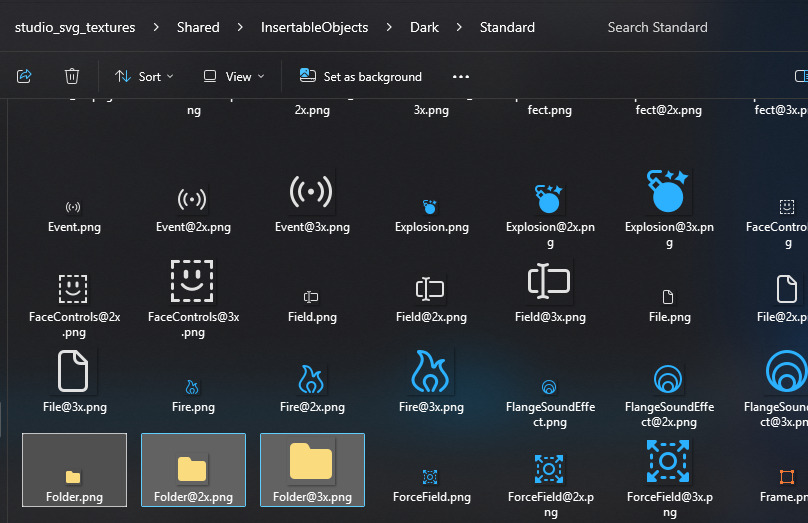Select the Event@2x.png icon
The image size is (808, 523).
[192, 199]
